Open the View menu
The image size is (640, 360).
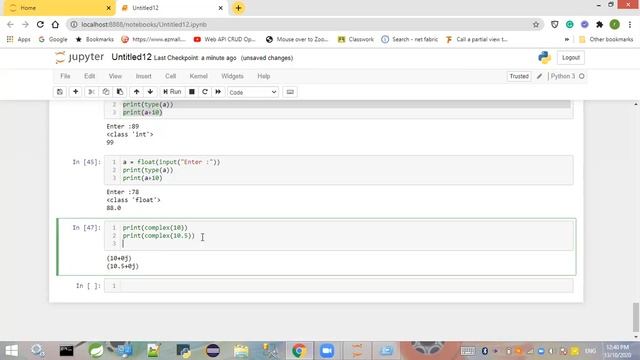(x=115, y=76)
